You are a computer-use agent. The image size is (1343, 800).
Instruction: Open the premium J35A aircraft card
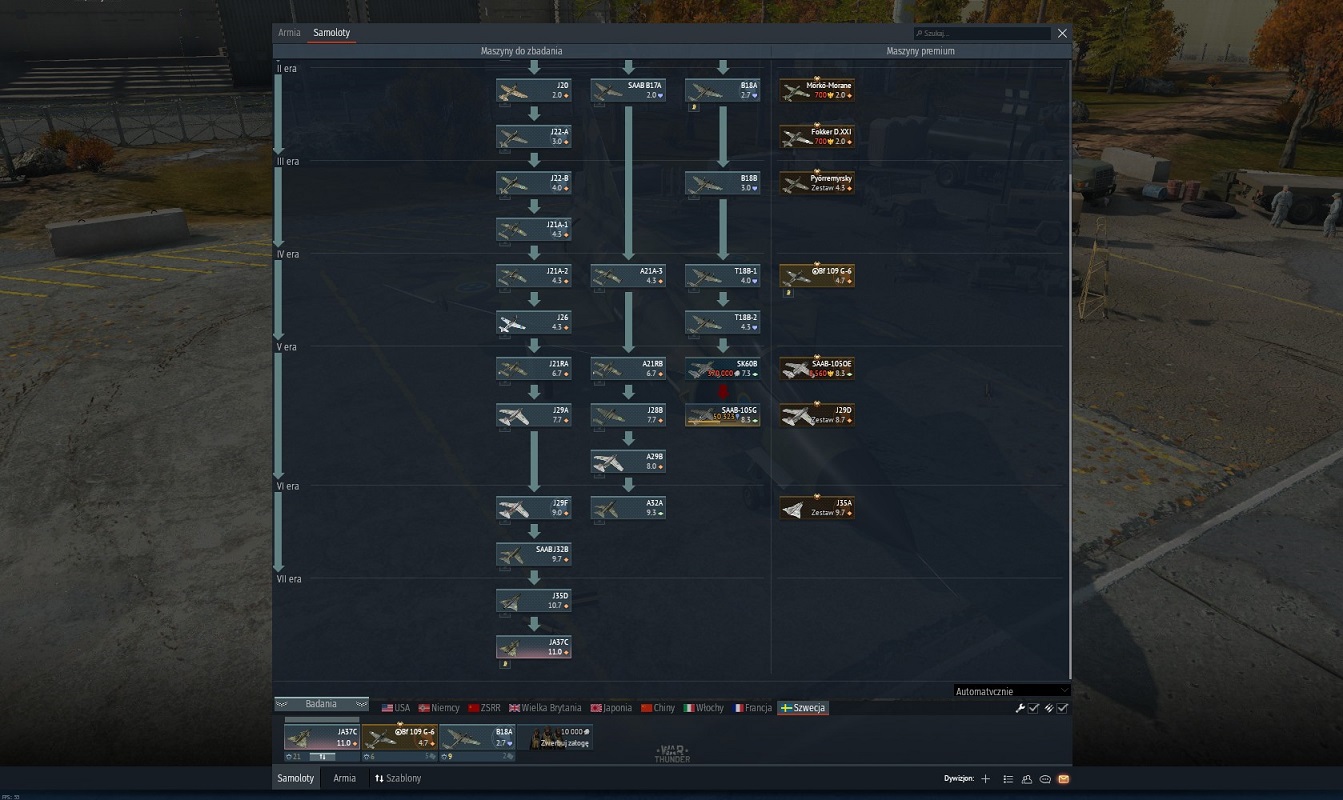point(817,508)
